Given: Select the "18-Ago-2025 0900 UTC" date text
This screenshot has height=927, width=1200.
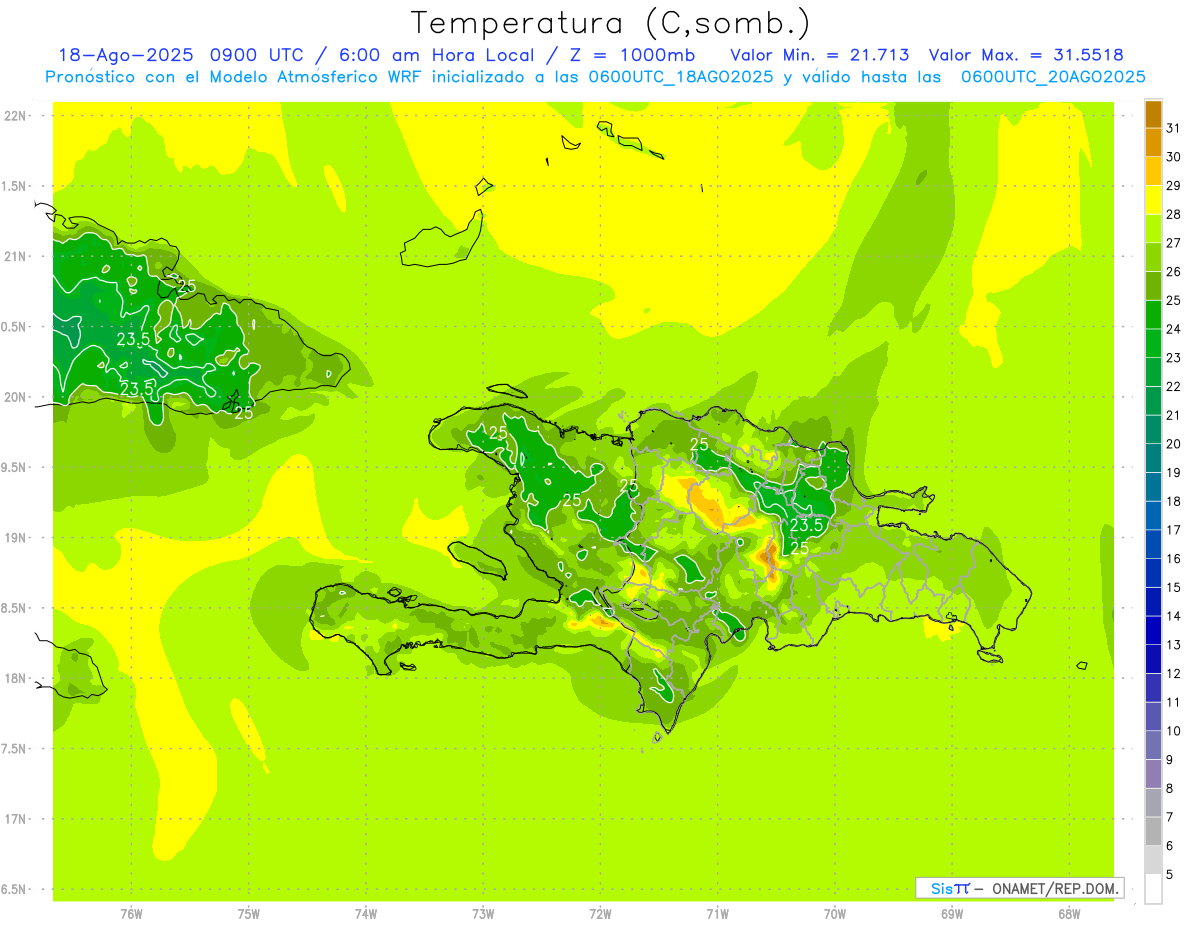Looking at the screenshot, I should point(181,55).
